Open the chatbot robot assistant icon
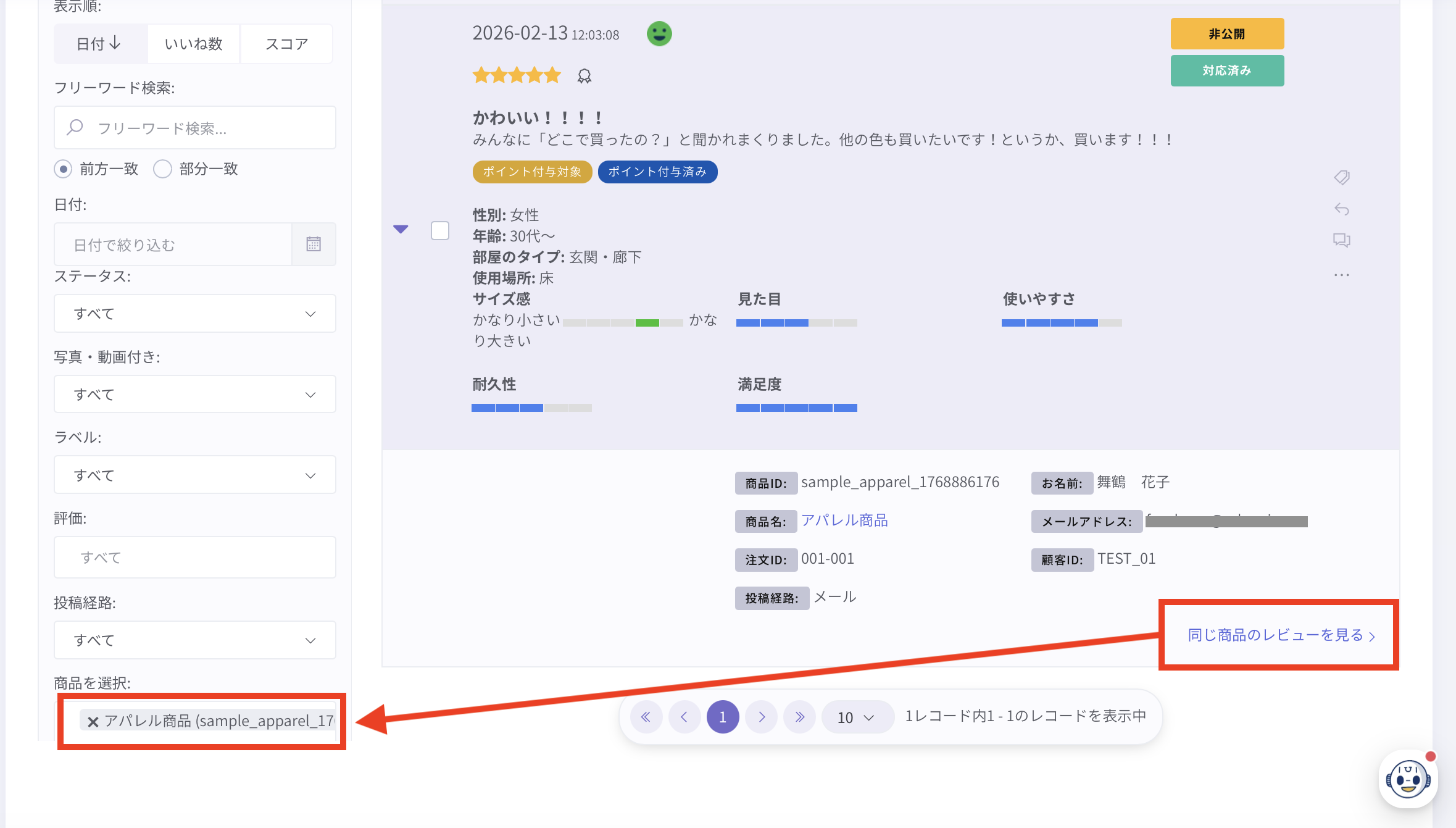Screen dimensions: 1456x828 coord(1408,780)
